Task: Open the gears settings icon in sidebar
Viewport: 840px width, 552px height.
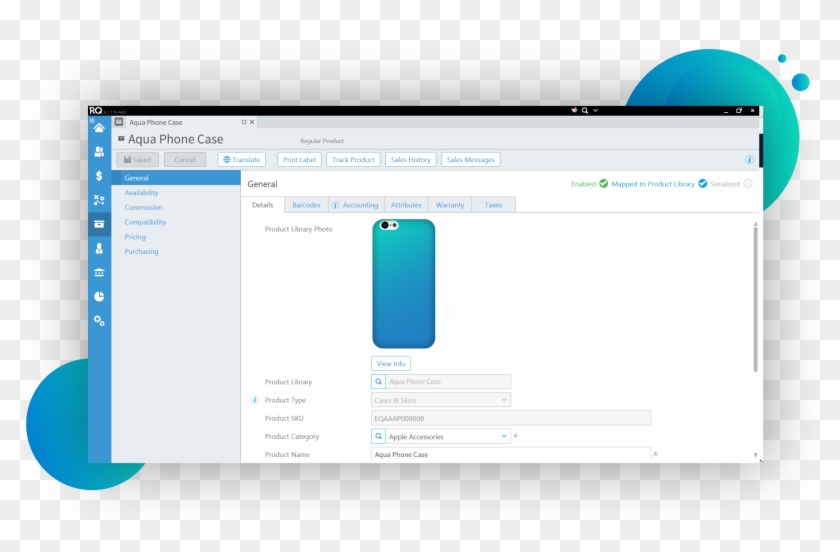Action: click(99, 320)
